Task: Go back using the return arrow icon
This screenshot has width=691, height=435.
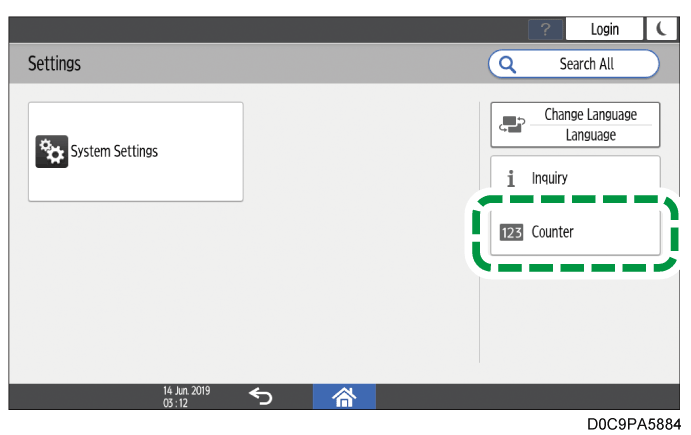Action: pyautogui.click(x=260, y=396)
